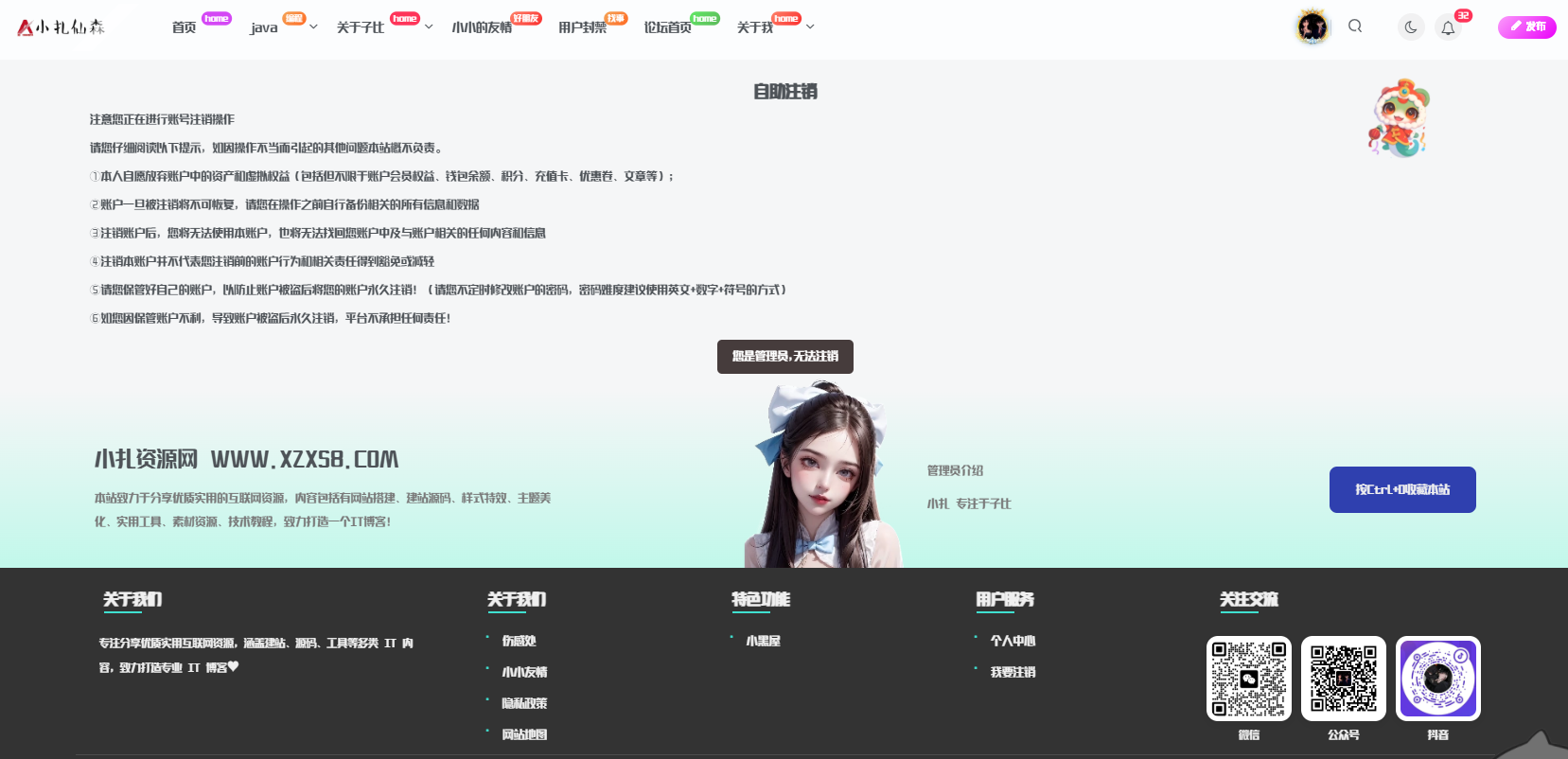
Task: Click the 请您仔细阅读以下提示 warning line
Action: click(x=267, y=148)
